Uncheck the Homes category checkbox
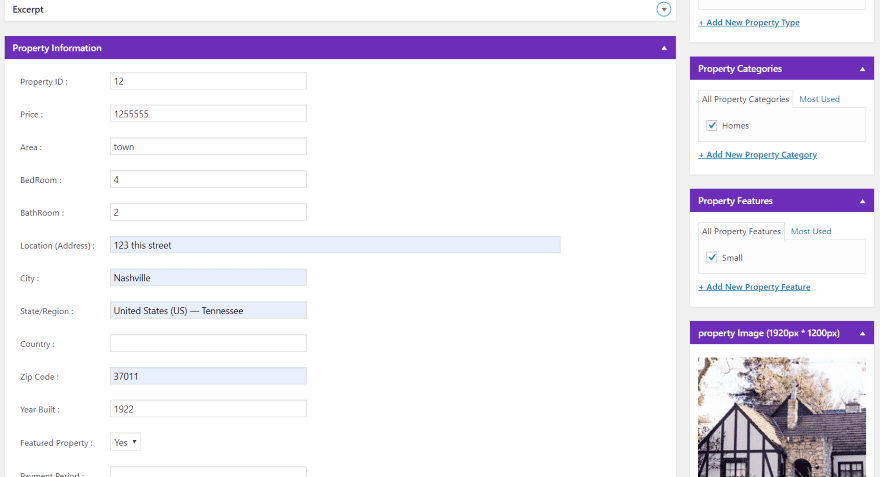 pyautogui.click(x=712, y=125)
